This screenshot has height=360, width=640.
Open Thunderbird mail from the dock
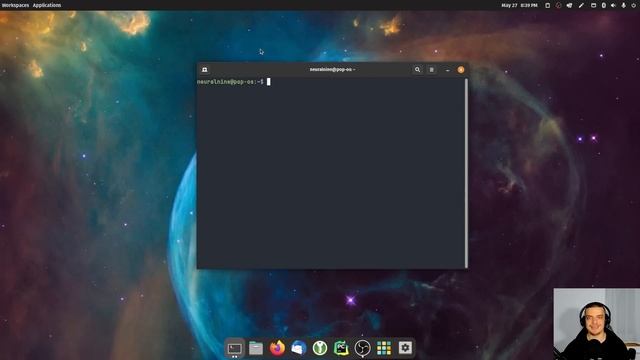[x=298, y=348]
